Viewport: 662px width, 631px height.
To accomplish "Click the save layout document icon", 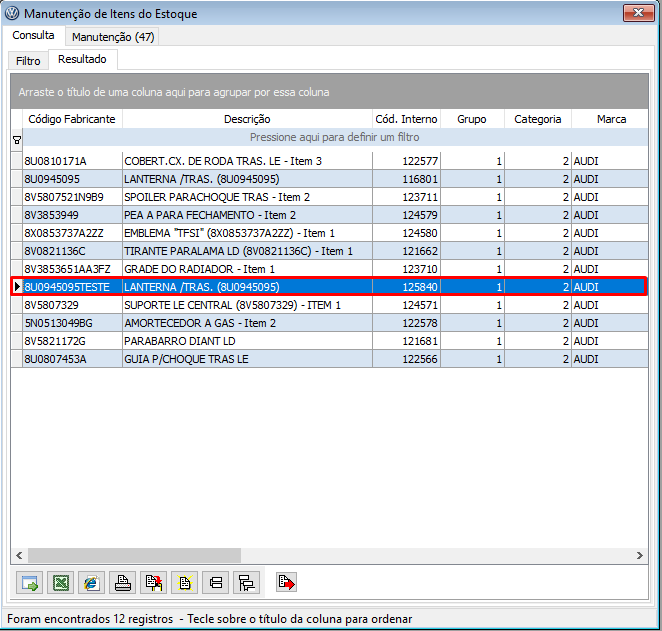I will point(154,583).
